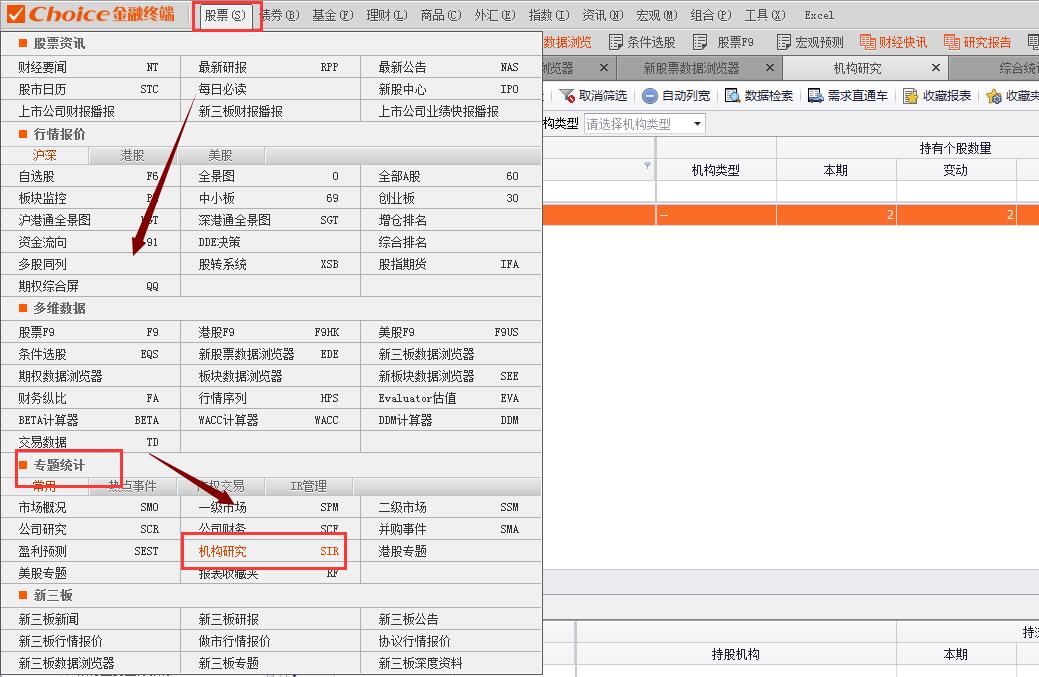Open the 股票(S) menu
Image resolution: width=1039 pixels, height=677 pixels.
point(224,15)
